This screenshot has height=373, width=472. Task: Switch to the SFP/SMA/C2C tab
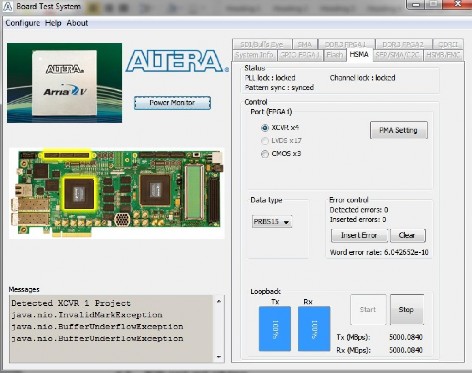coord(397,55)
